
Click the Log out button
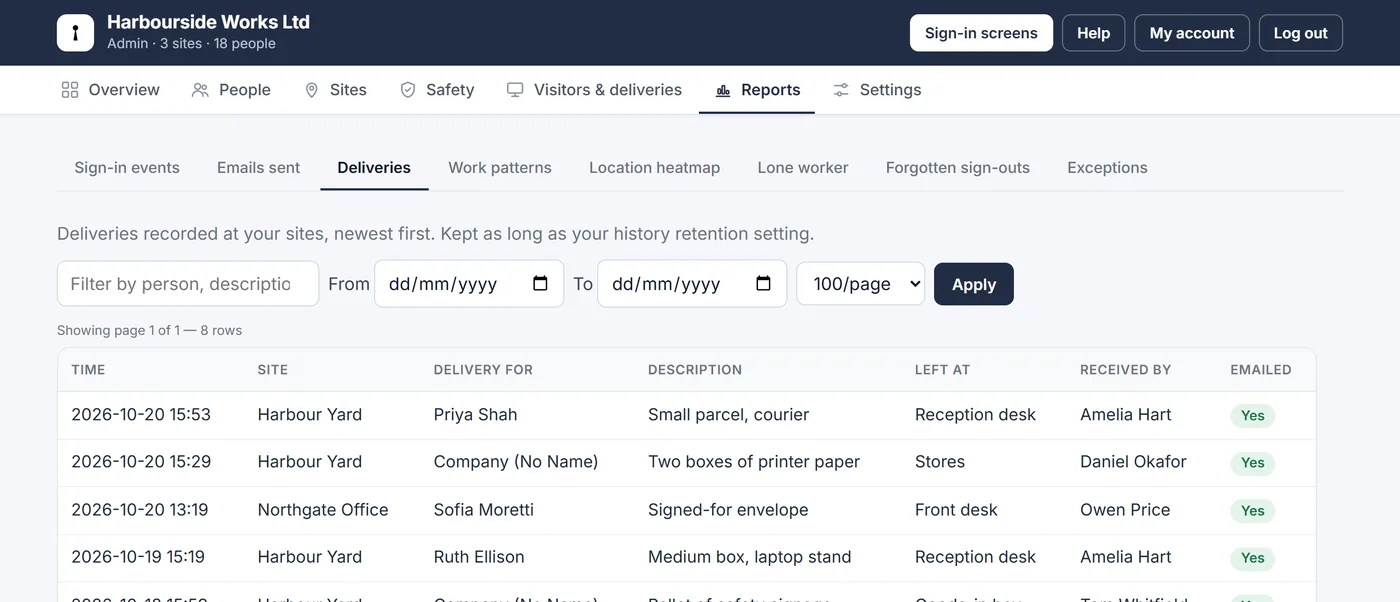[1300, 33]
